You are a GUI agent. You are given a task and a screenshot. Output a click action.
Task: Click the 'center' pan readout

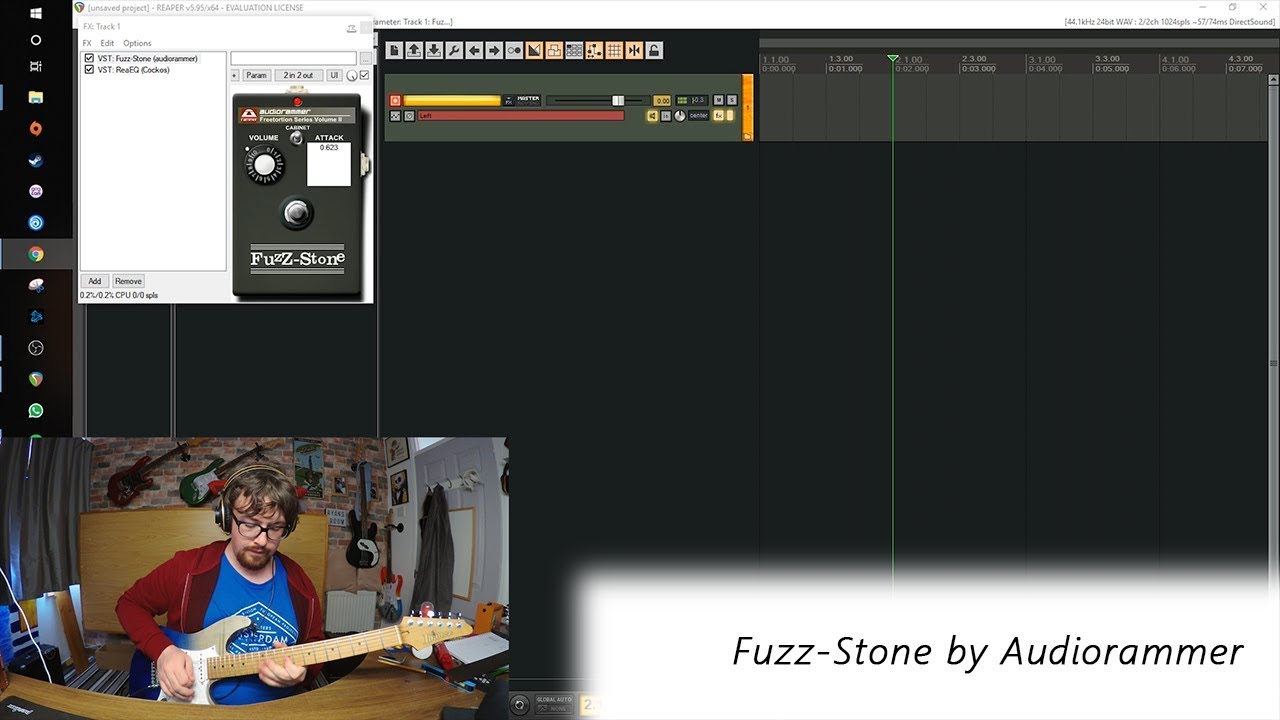[699, 116]
